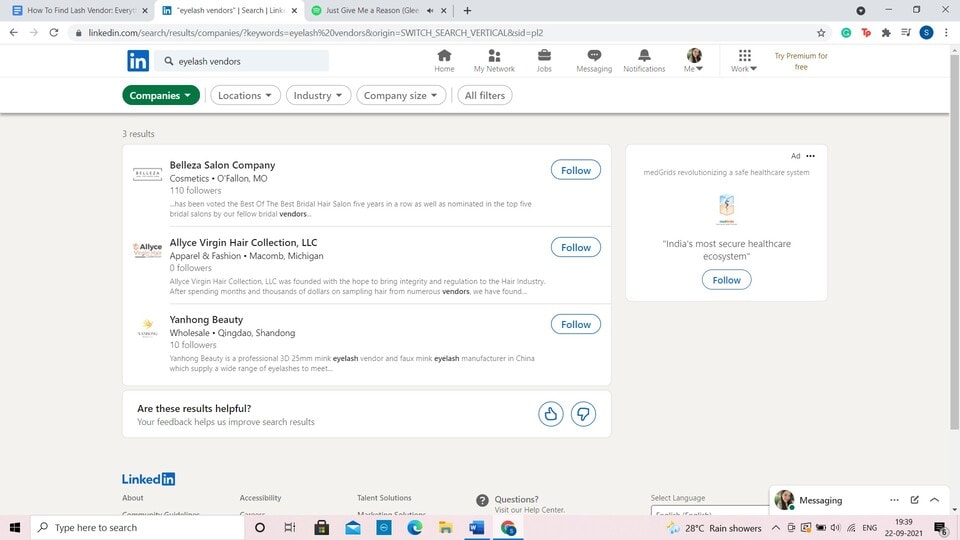The width and height of the screenshot is (960, 540).
Task: Click the LinkedIn footer logo
Action: [148, 479]
